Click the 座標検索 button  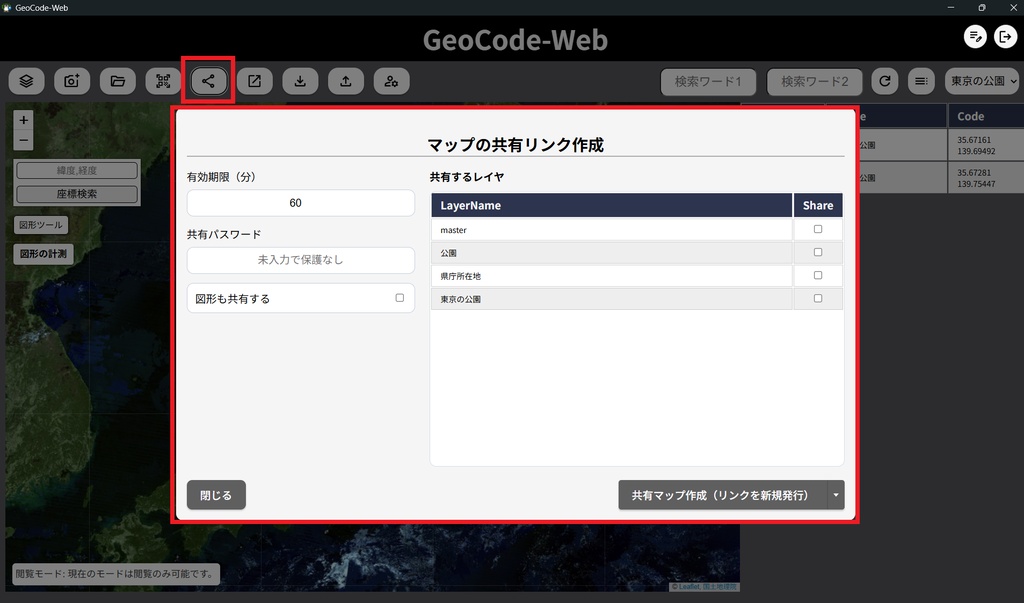pos(77,194)
